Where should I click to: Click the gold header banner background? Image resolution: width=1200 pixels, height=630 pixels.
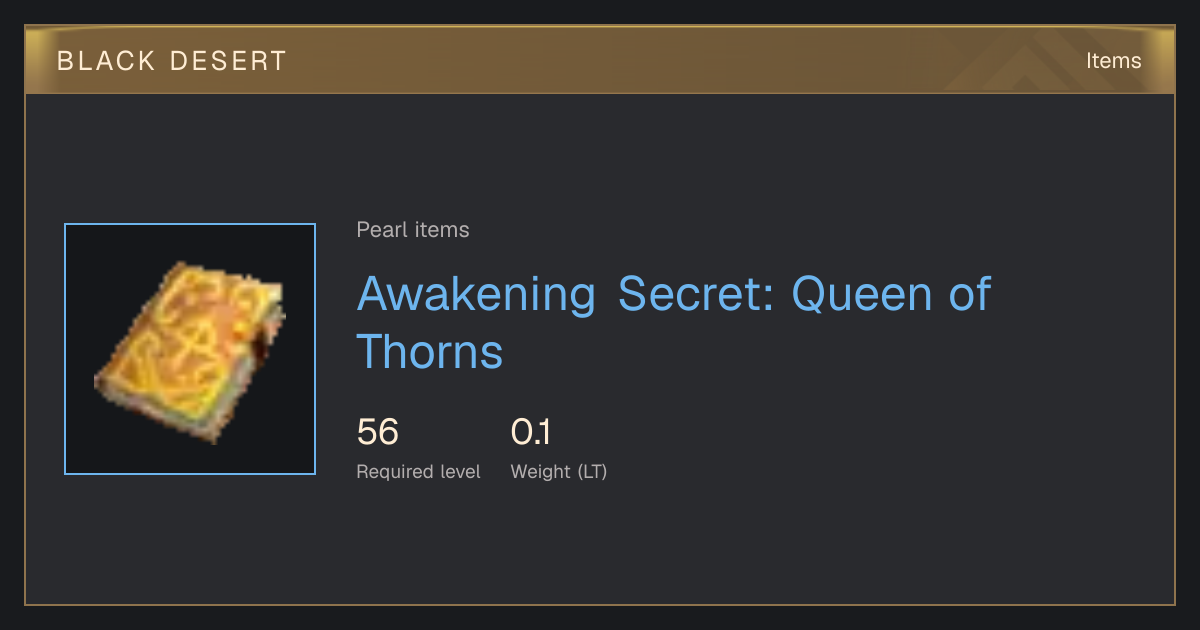pyautogui.click(x=600, y=60)
